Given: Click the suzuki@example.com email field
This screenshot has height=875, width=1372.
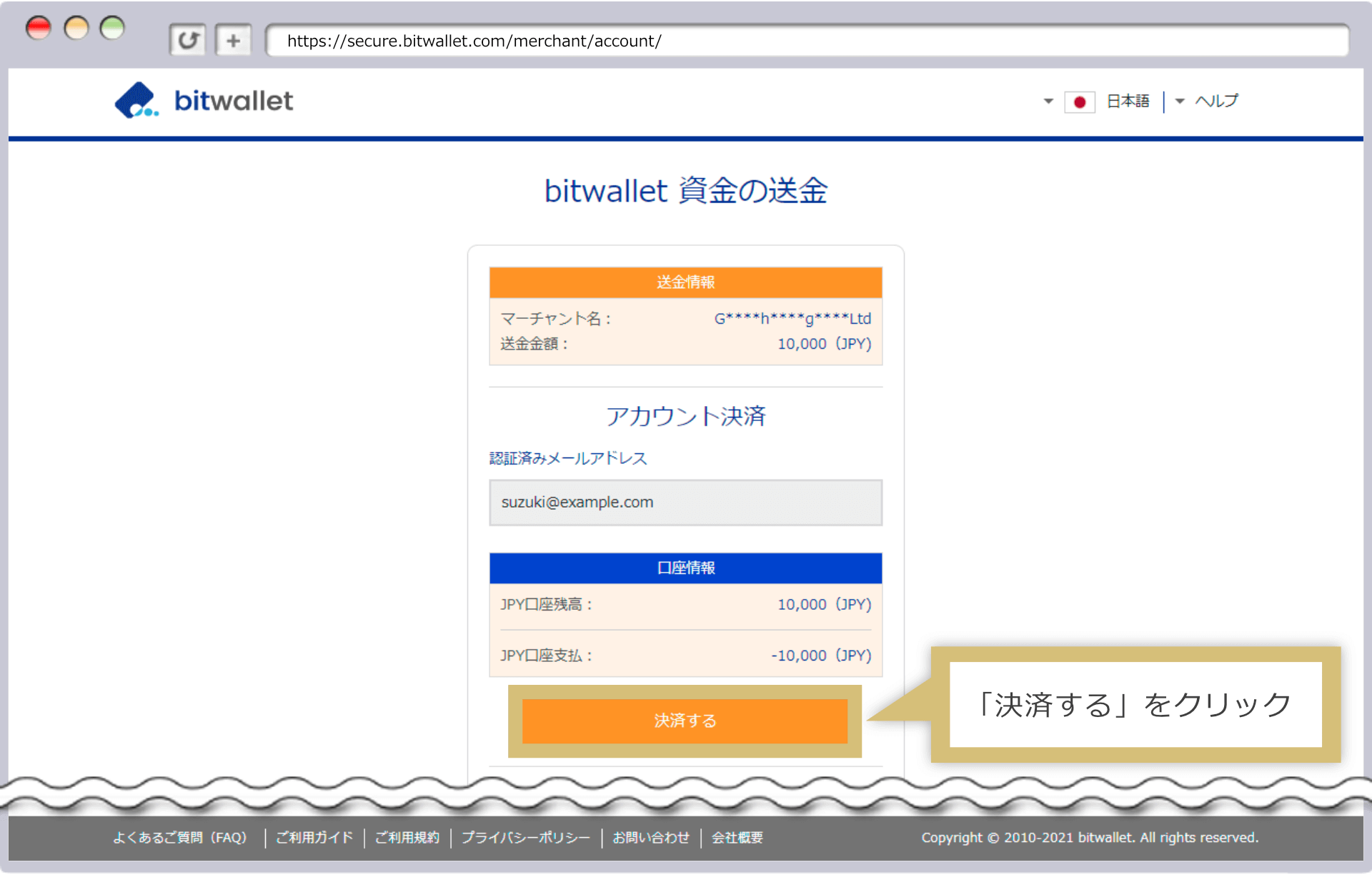Looking at the screenshot, I should click(x=685, y=503).
